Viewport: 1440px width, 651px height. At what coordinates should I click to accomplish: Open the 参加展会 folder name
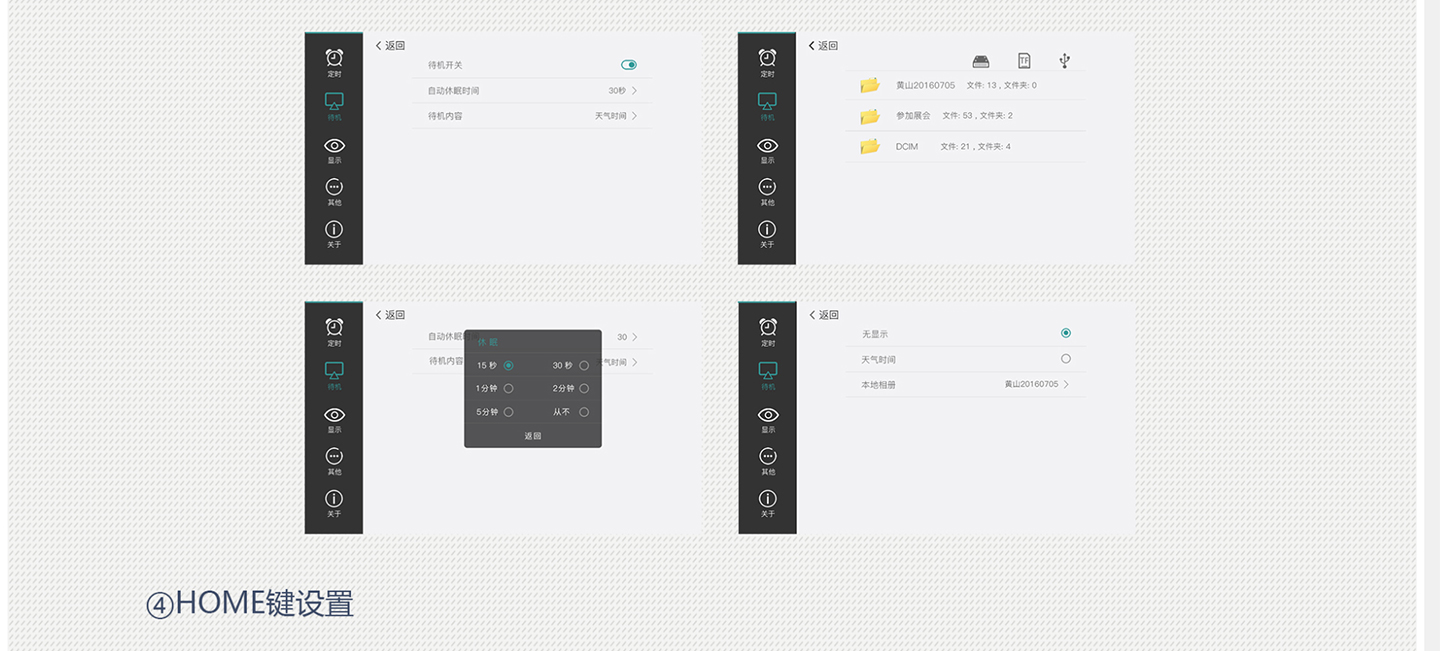(913, 116)
